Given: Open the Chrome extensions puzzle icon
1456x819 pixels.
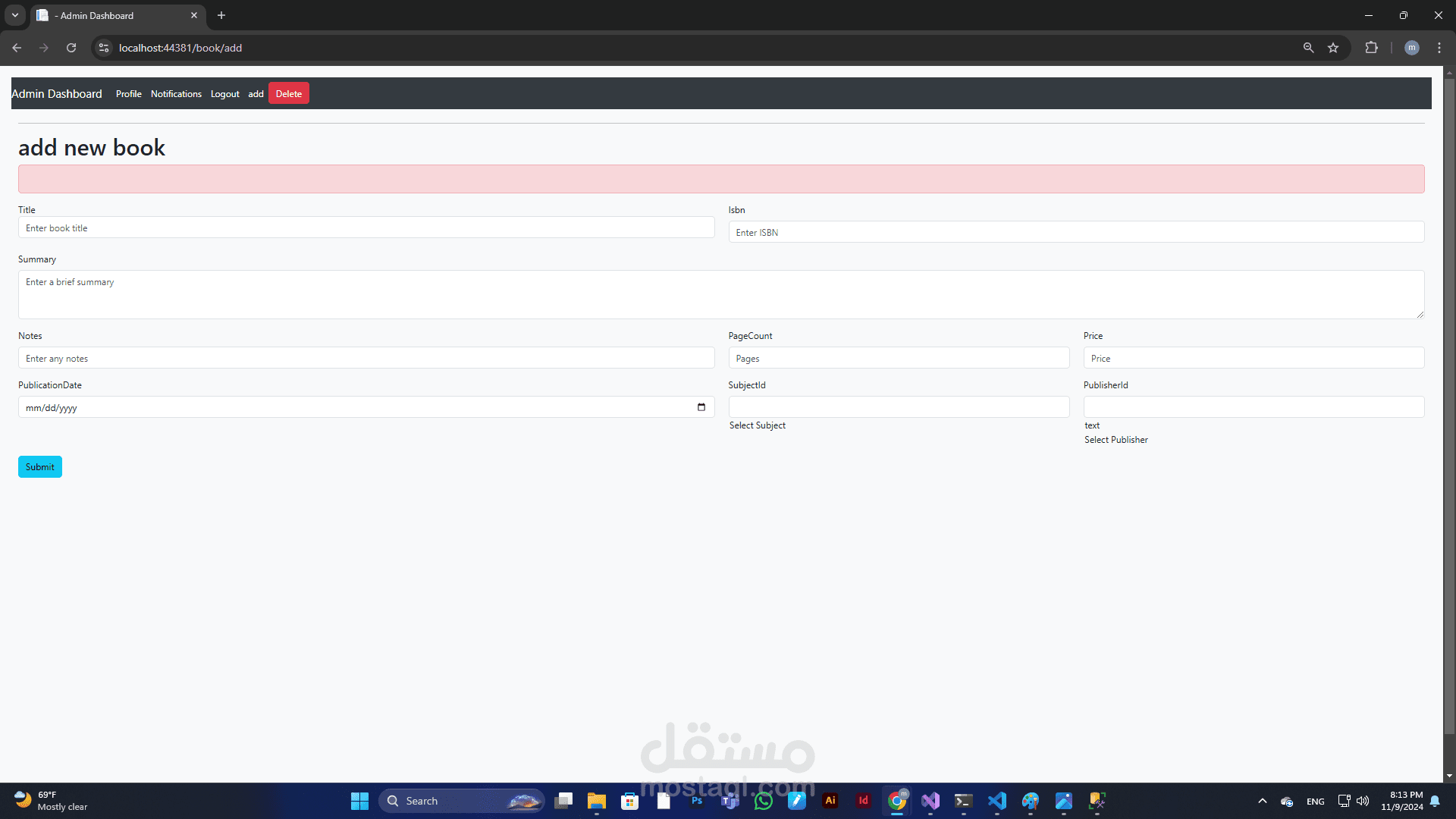Looking at the screenshot, I should point(1371,48).
